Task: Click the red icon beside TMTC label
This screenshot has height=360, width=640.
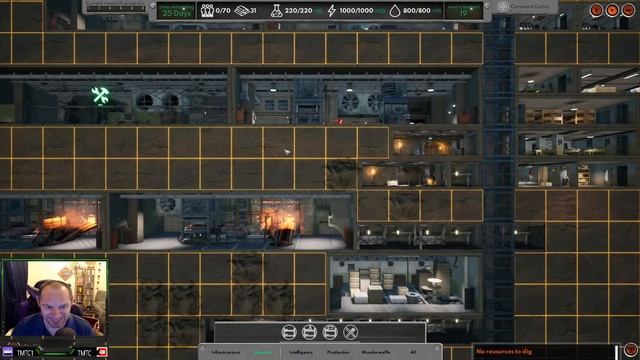Action: 102,352
